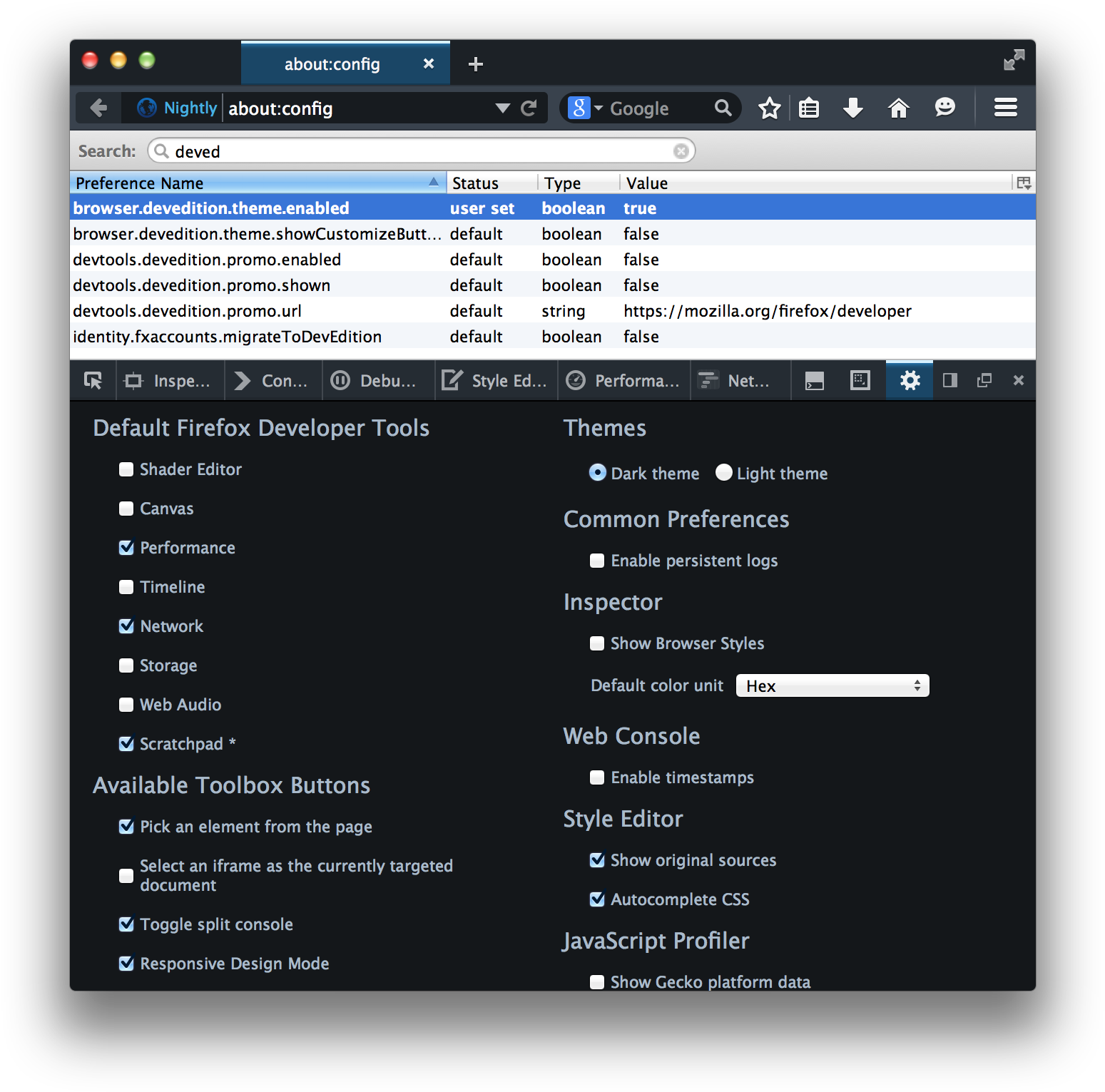
Task: Open the URL history dropdown arrow
Action: 503,108
